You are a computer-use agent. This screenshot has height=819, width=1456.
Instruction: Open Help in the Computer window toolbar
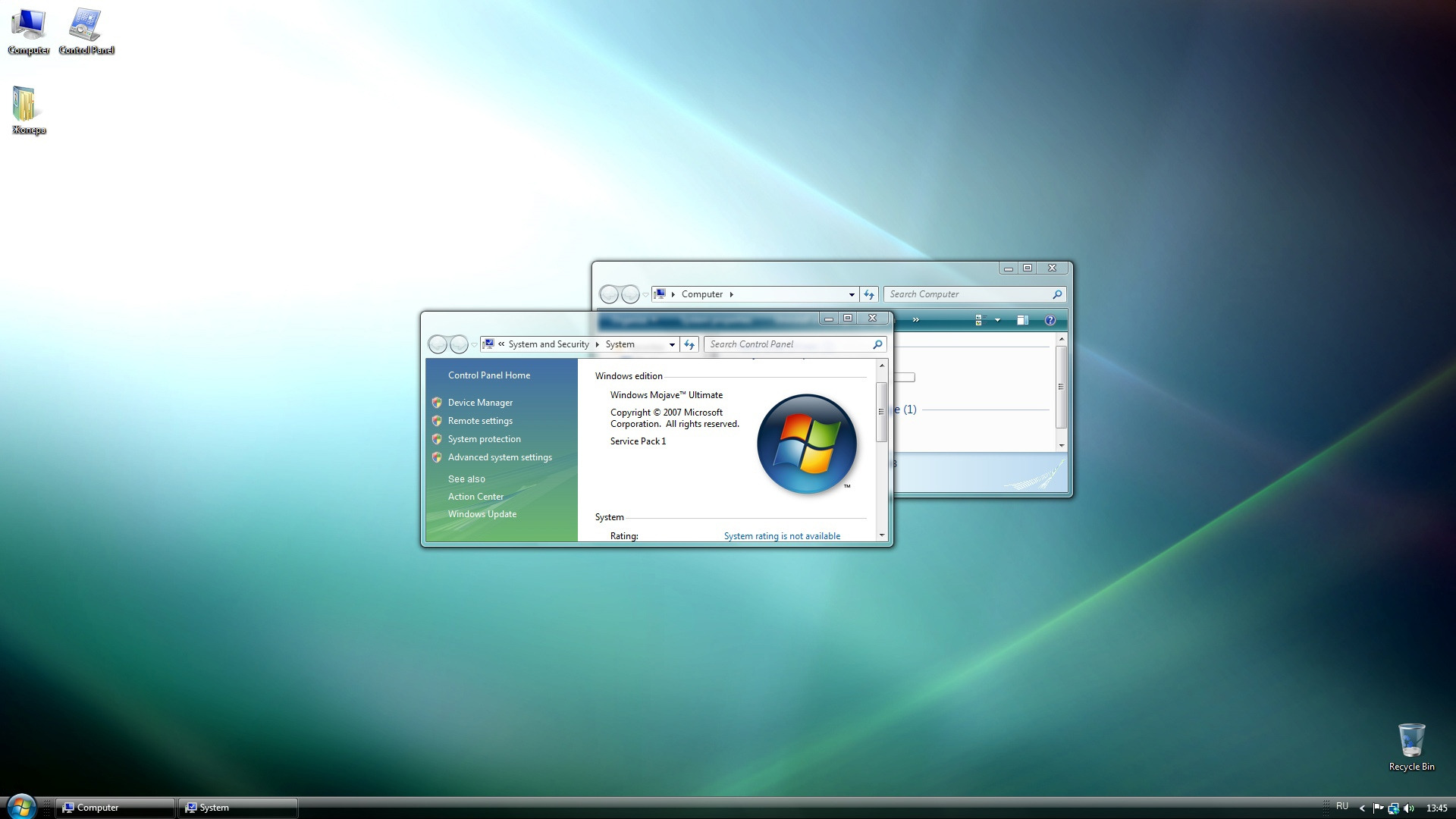[1050, 320]
